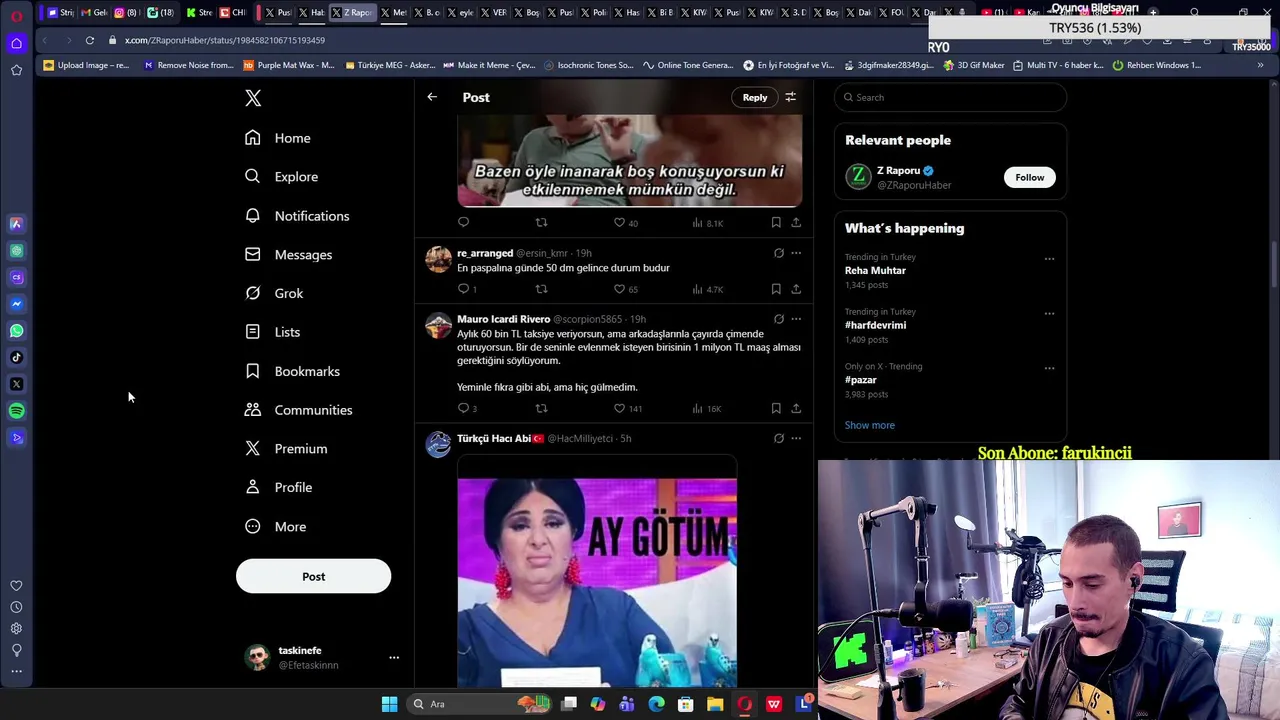Image resolution: width=1280 pixels, height=720 pixels.
Task: Click the address bar URL
Action: 225,40
